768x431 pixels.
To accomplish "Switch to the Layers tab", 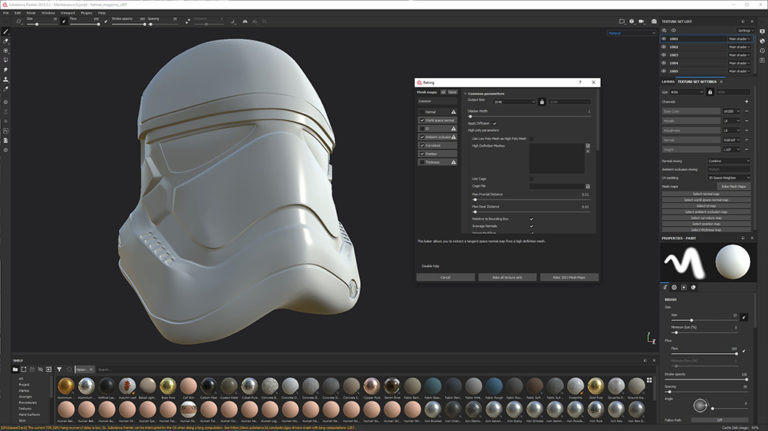I will pyautogui.click(x=668, y=82).
